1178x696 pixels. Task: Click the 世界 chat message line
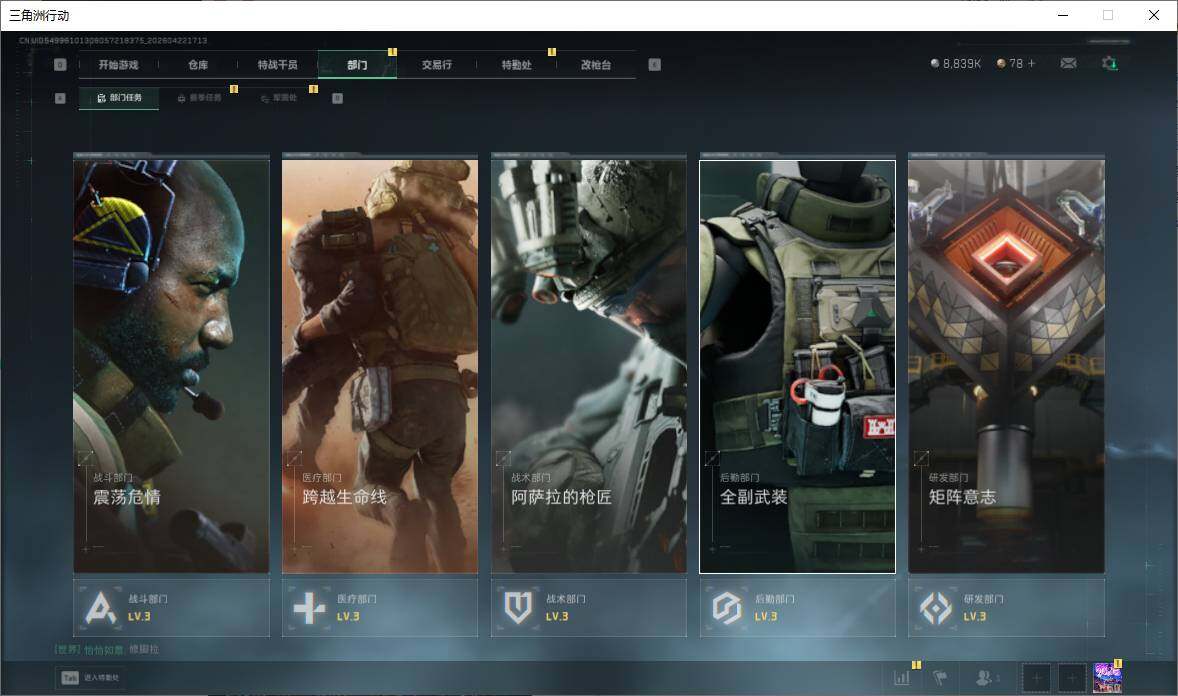[106, 649]
